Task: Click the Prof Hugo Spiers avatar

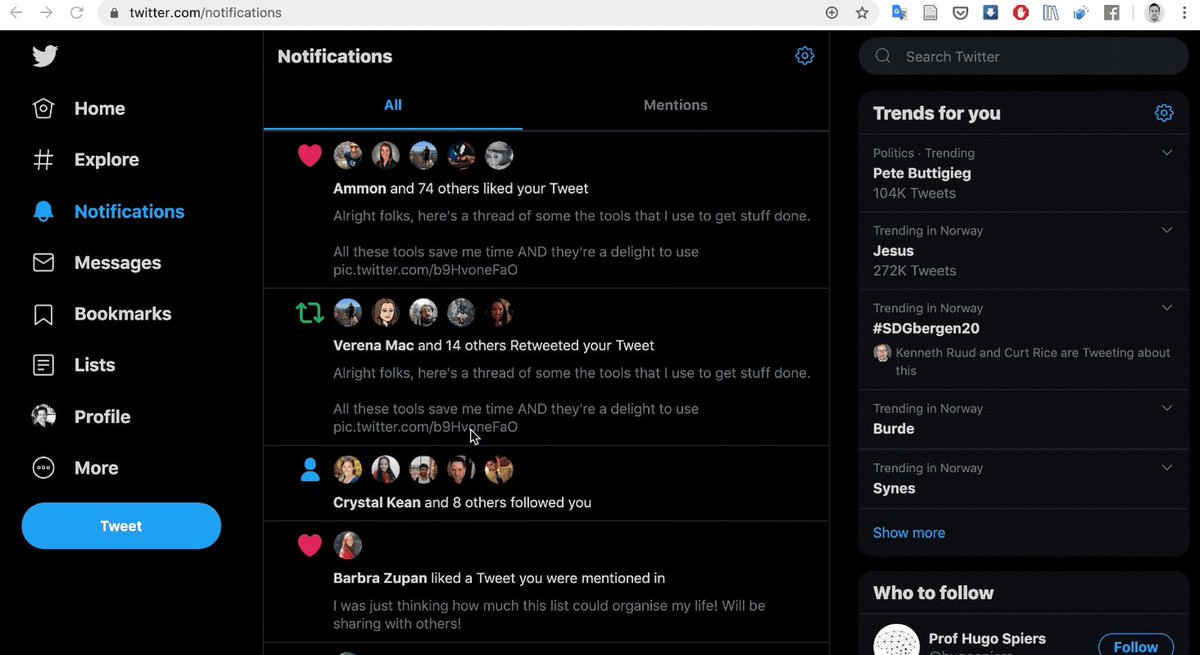Action: [x=896, y=640]
